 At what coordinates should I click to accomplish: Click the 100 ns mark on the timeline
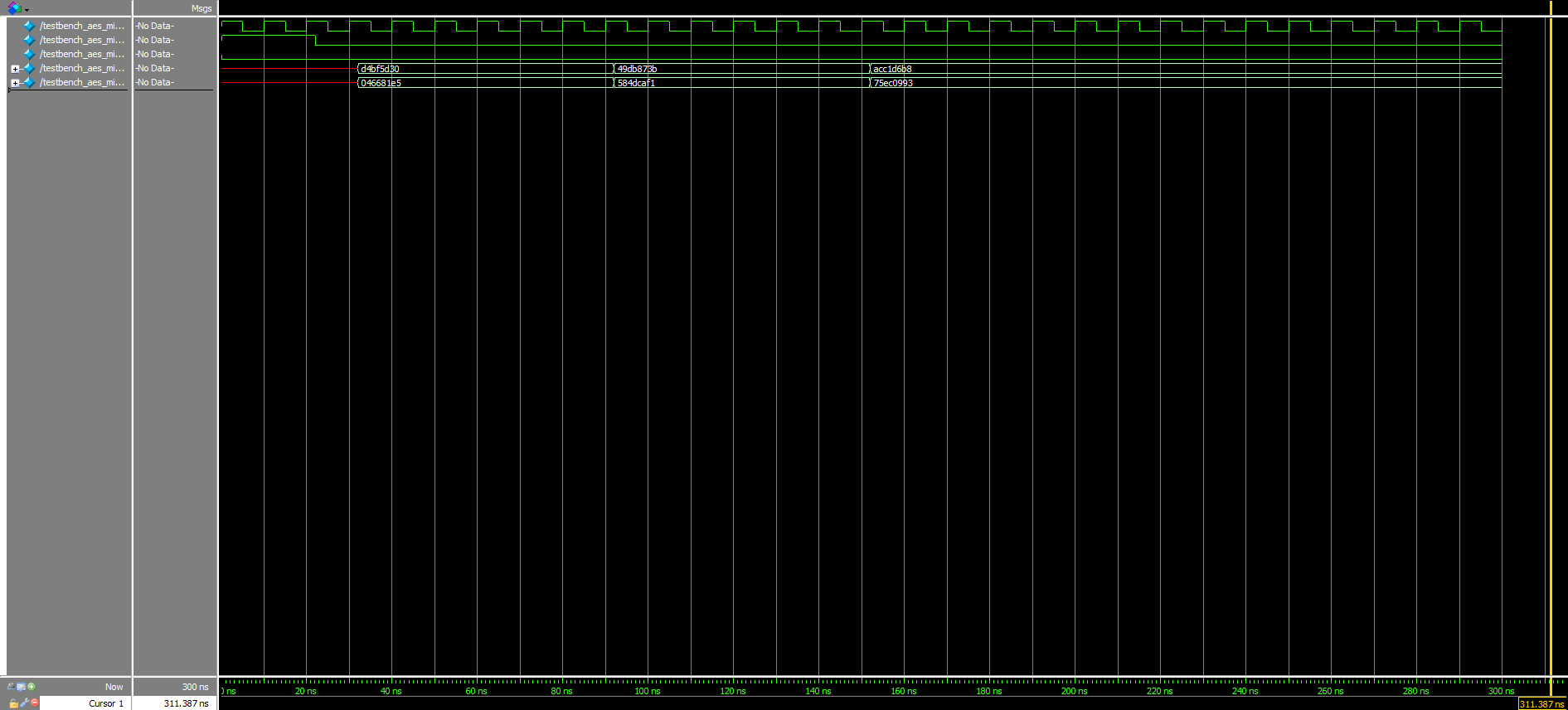pyautogui.click(x=648, y=691)
